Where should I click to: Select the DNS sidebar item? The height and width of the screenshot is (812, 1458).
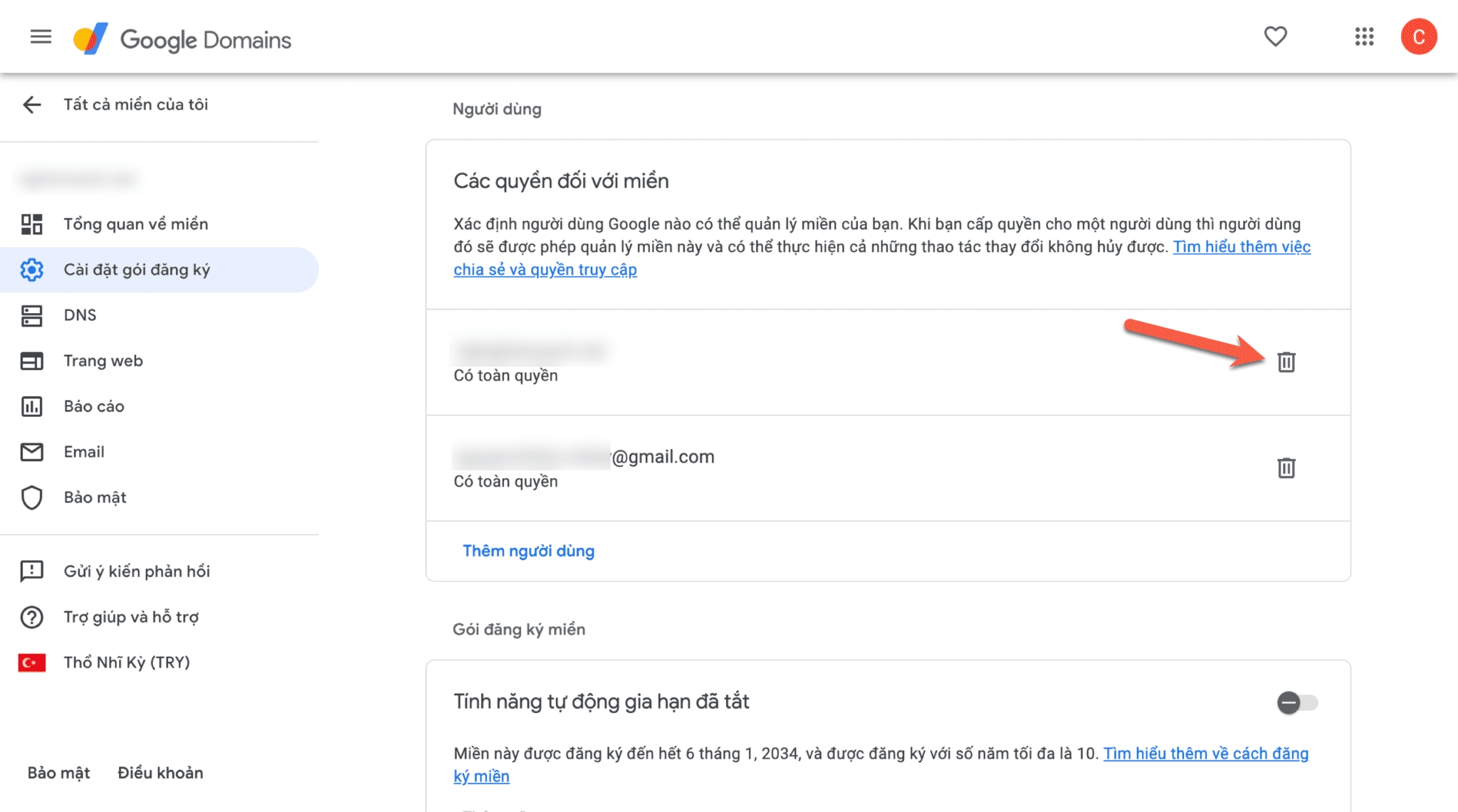[80, 315]
